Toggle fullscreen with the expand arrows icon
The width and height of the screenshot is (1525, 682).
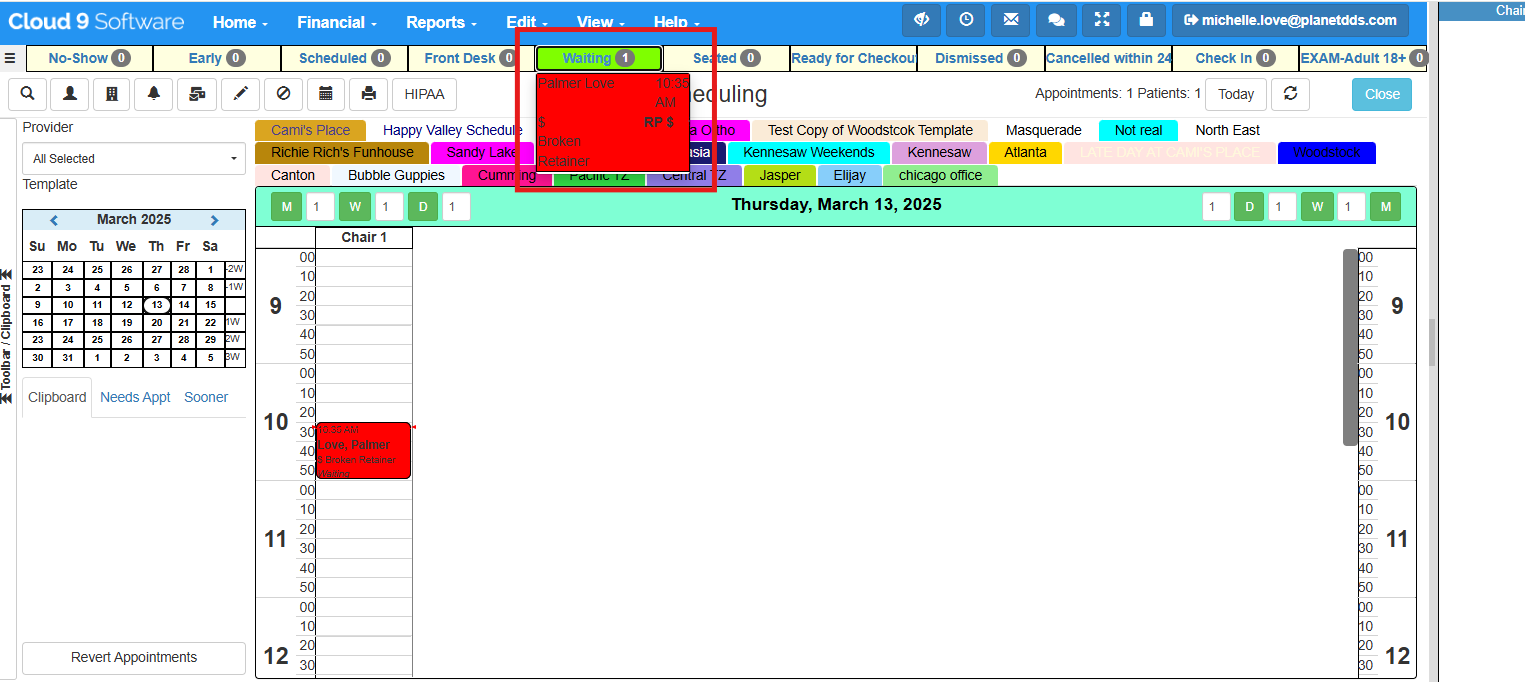point(1101,20)
